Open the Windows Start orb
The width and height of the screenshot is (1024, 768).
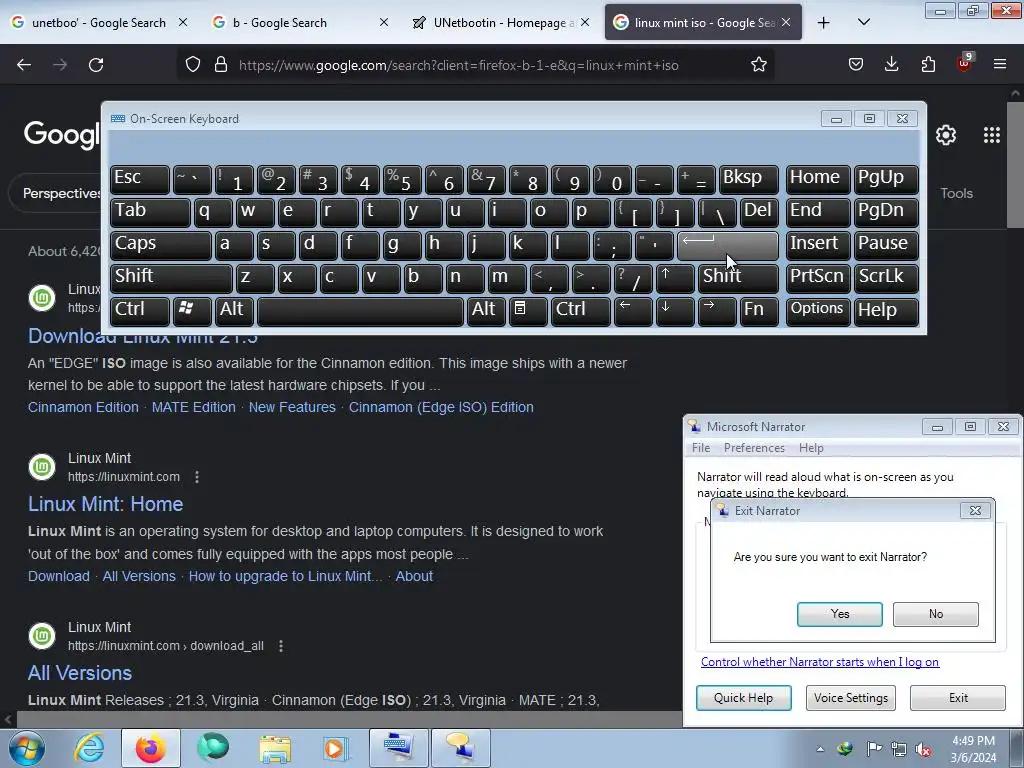[x=27, y=748]
